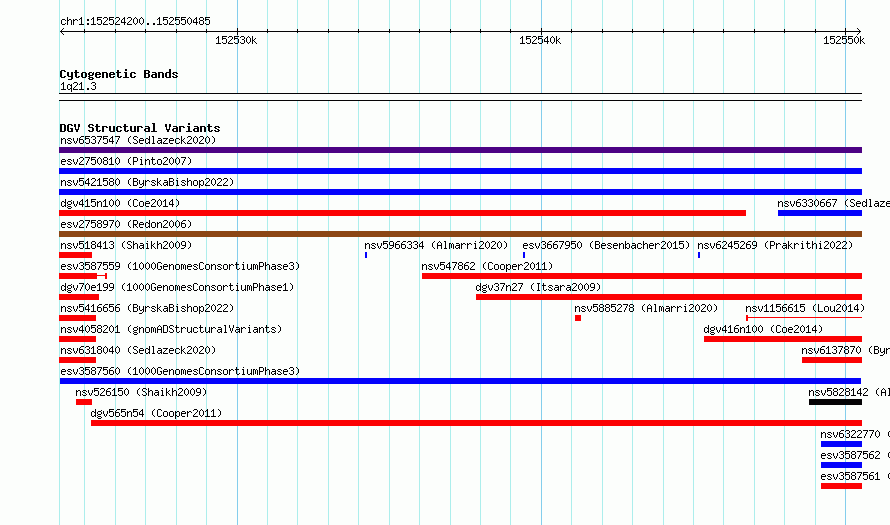Click the red nsv547862 variant bar
The width and height of the screenshot is (890, 525).
(x=642, y=276)
